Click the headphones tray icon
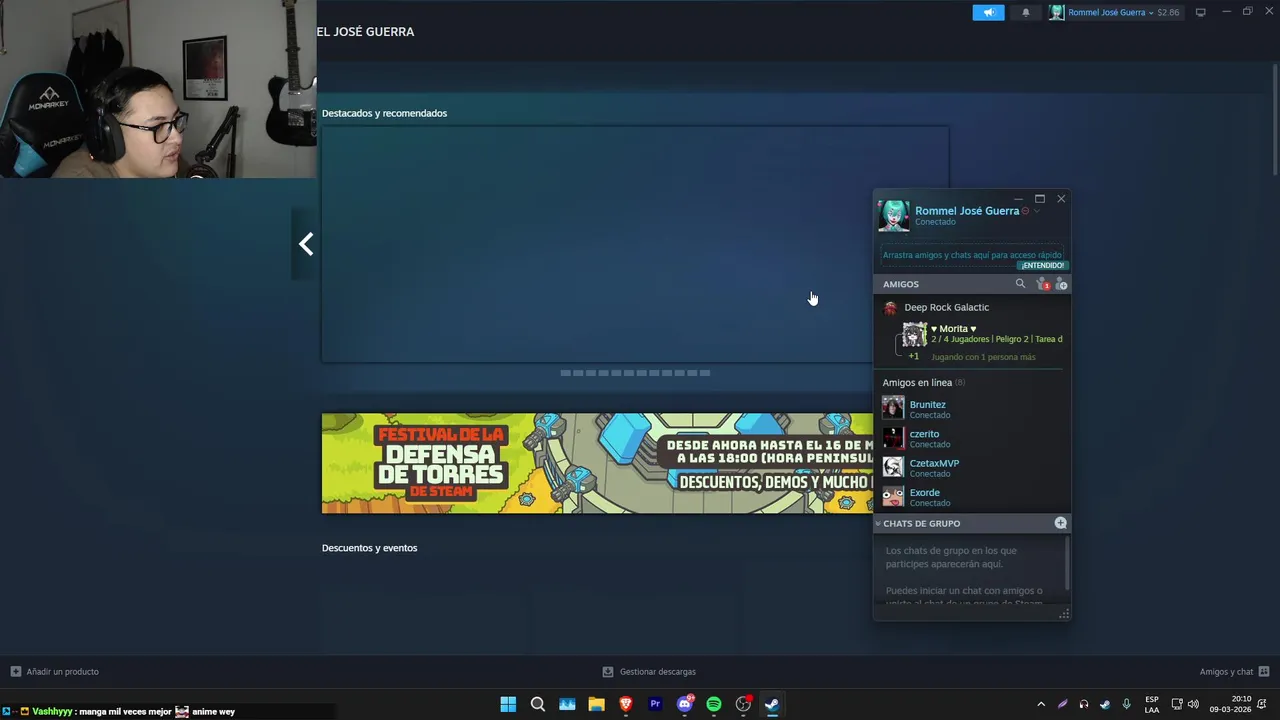The height and width of the screenshot is (720, 1280). pyautogui.click(x=1084, y=704)
